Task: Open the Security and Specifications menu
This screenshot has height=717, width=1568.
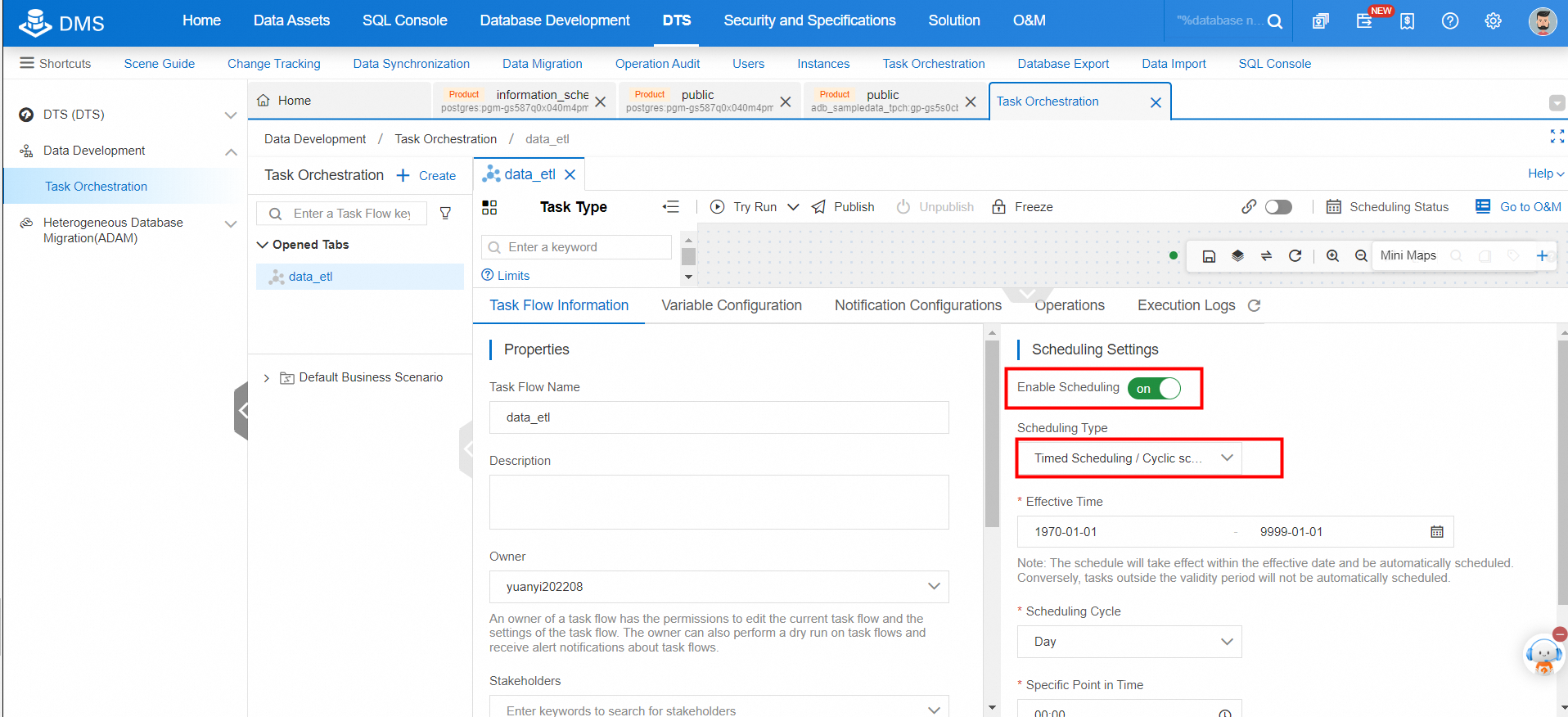Action: click(809, 20)
